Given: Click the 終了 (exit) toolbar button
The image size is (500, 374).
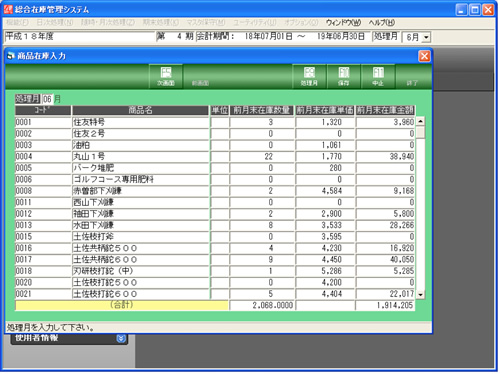Looking at the screenshot, I should pos(412,76).
